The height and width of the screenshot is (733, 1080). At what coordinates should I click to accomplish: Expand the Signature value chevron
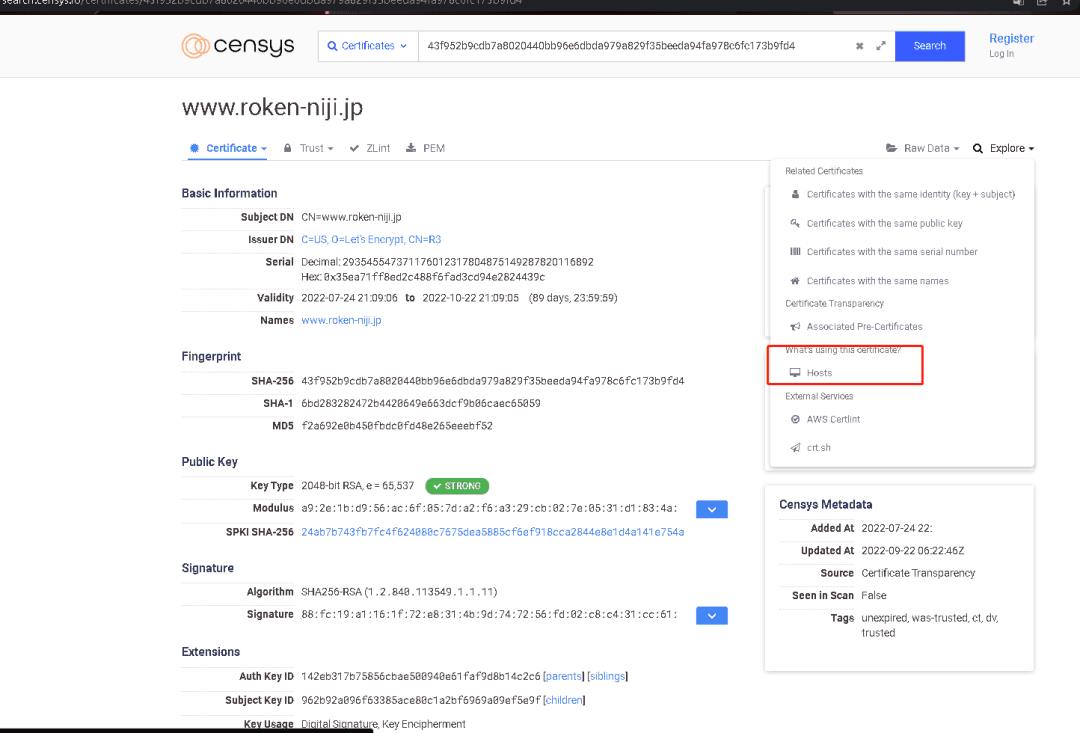712,615
